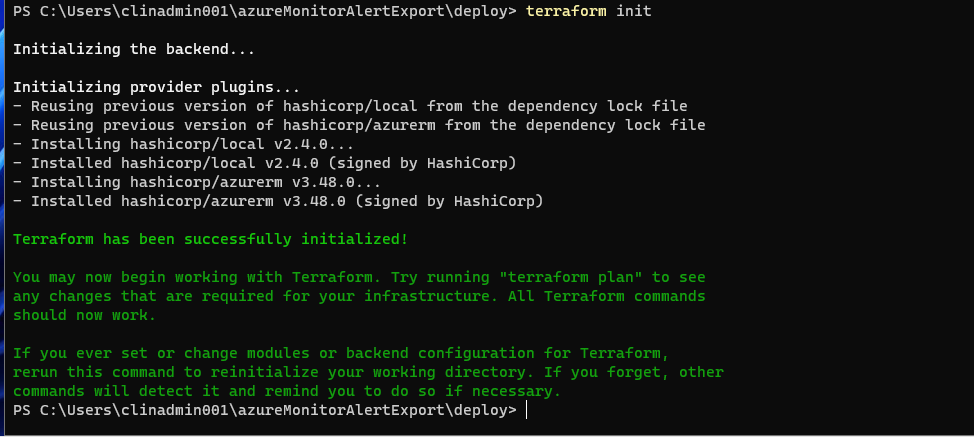Screen dimensions: 974x437
Task: Click the "commands will detect it and remind you" line
Action: coord(287,392)
